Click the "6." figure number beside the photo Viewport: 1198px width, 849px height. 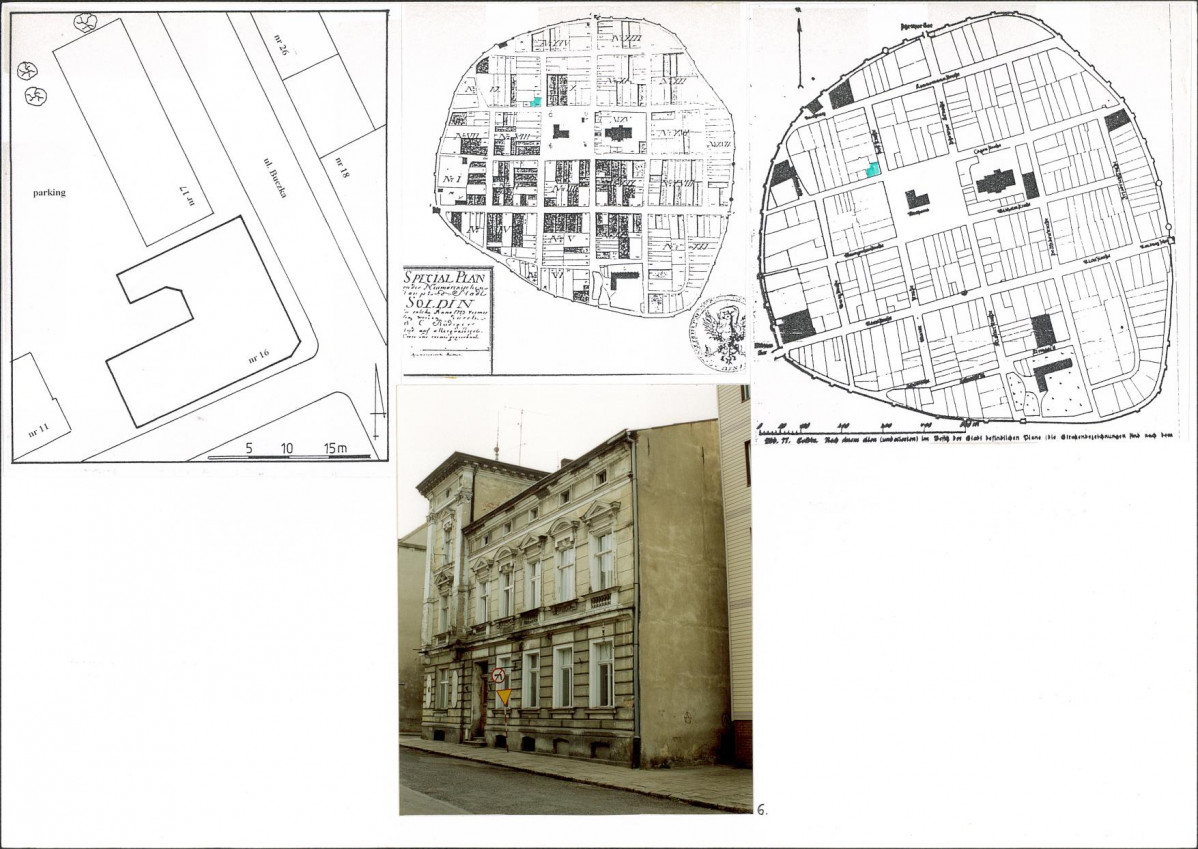pyautogui.click(x=762, y=810)
